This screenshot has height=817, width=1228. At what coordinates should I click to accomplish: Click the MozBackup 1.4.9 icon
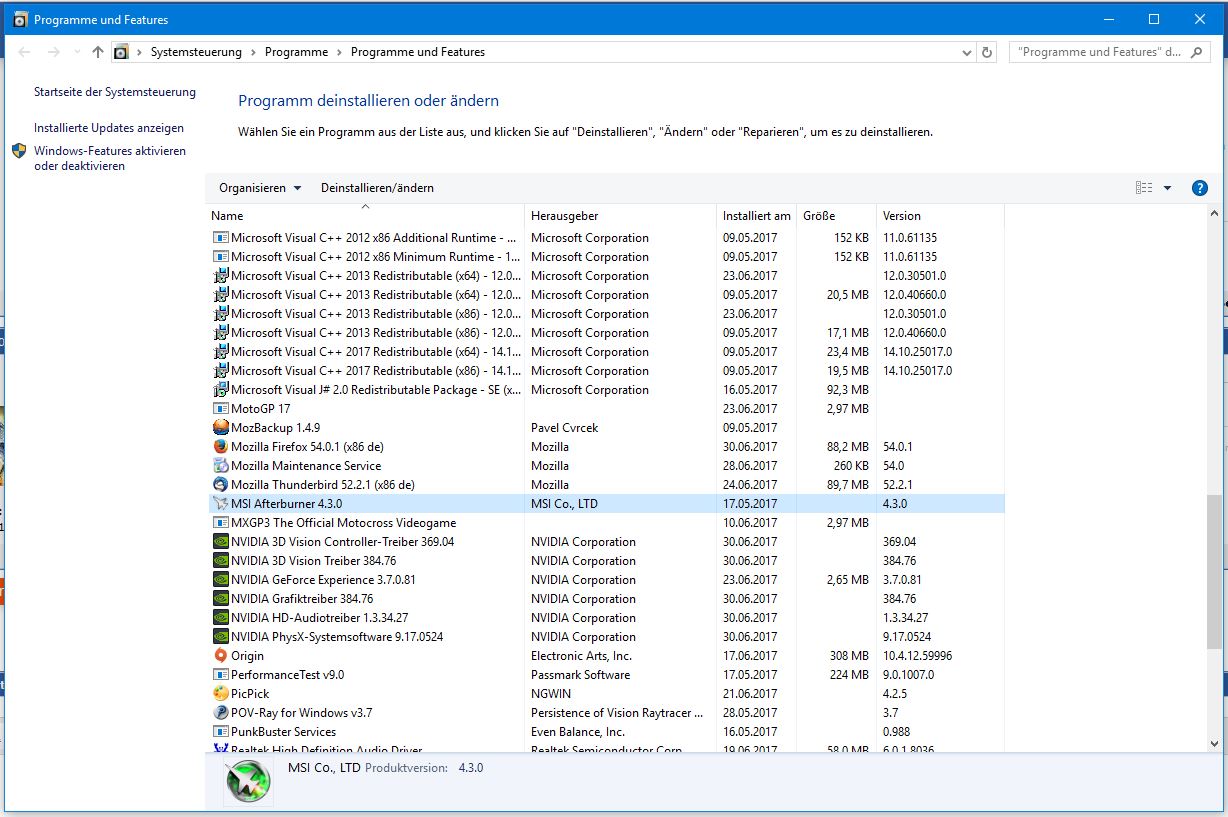click(221, 428)
